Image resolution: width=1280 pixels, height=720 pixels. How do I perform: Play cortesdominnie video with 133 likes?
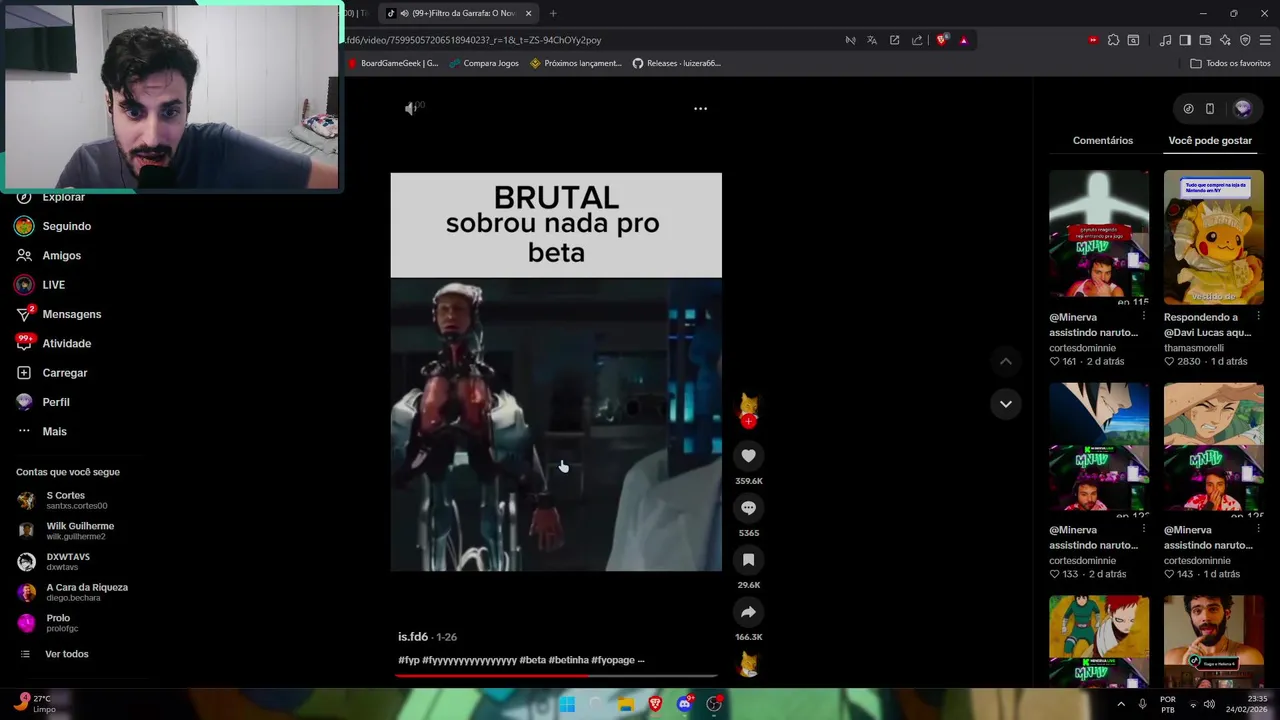pos(1099,449)
